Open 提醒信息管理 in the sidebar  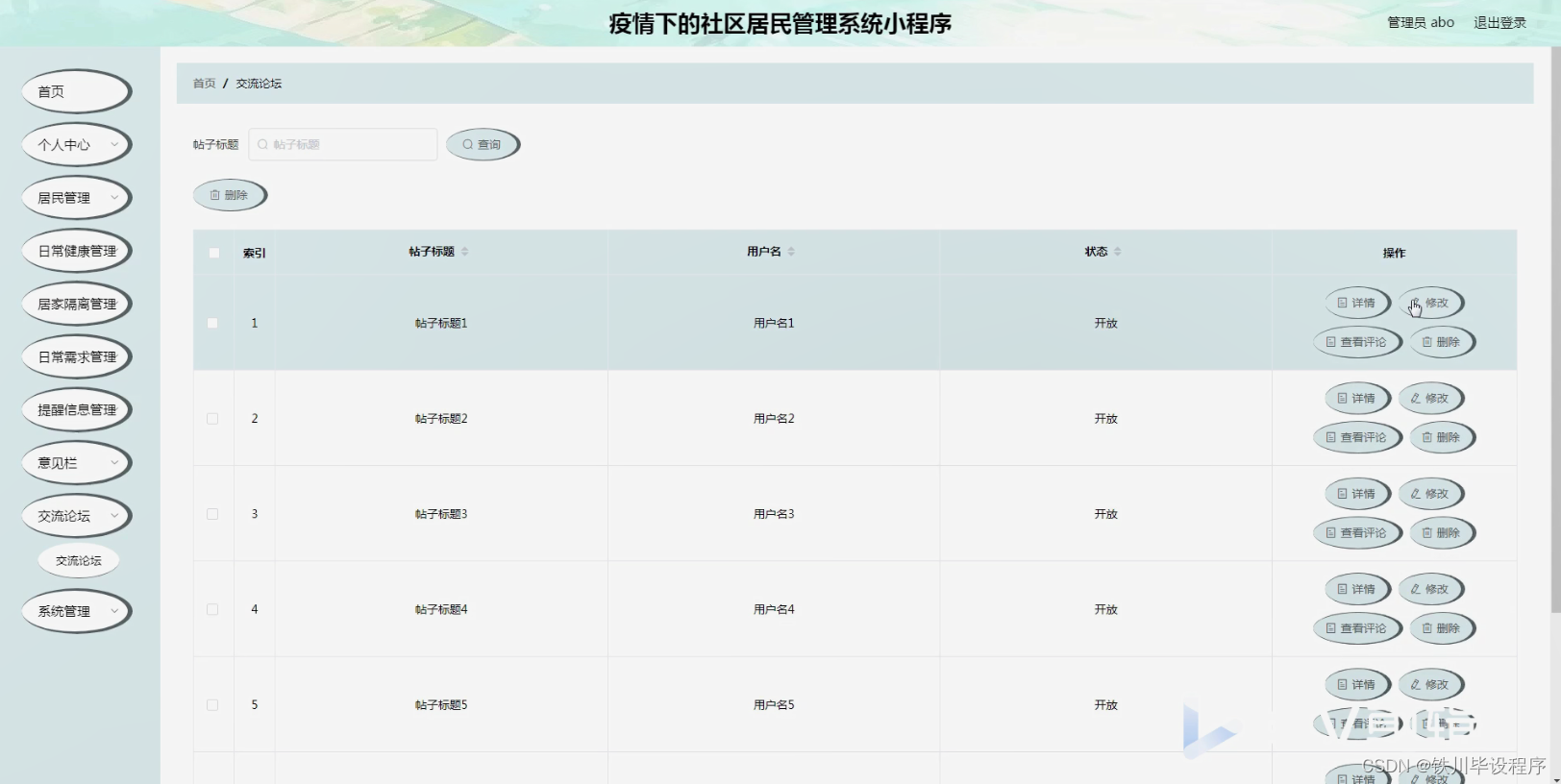pyautogui.click(x=76, y=409)
